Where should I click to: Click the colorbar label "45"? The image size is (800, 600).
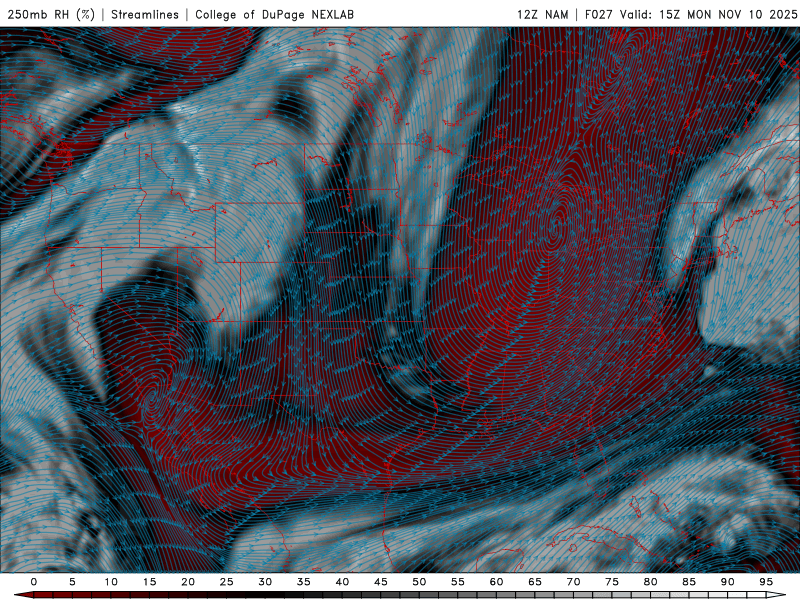pyautogui.click(x=381, y=582)
